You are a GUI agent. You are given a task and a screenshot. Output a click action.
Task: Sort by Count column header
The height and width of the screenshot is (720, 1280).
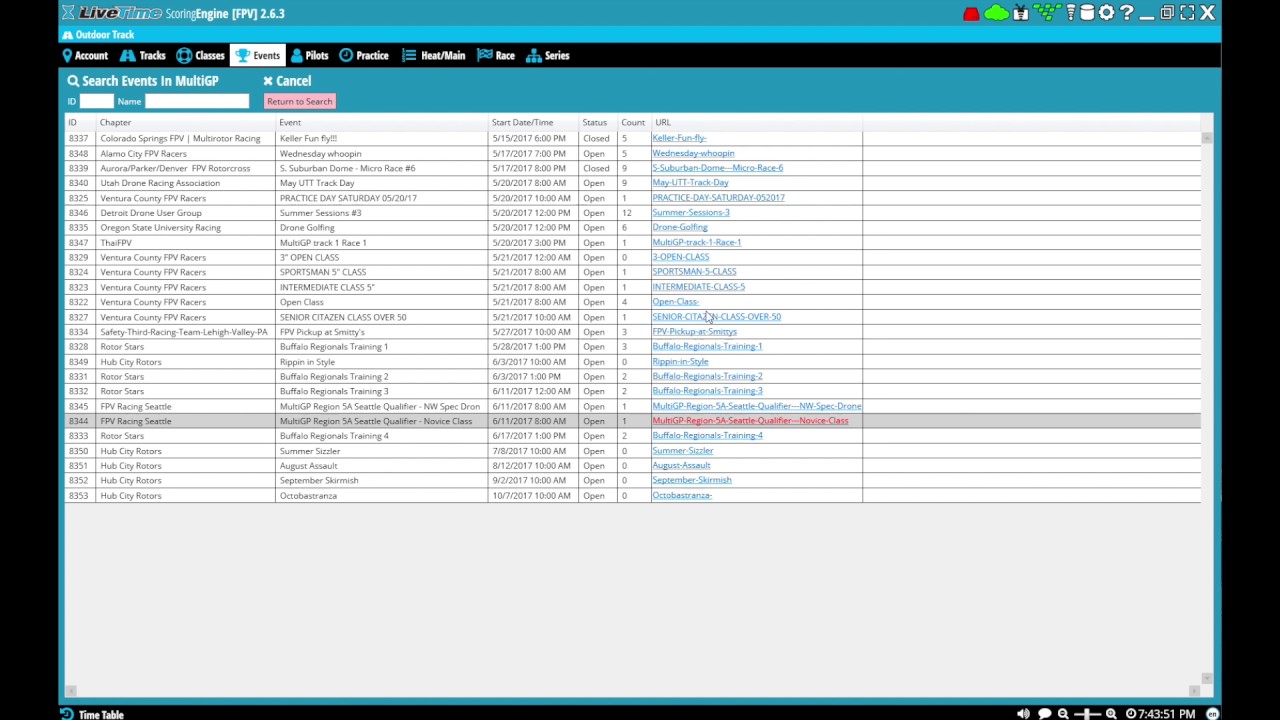tap(633, 122)
